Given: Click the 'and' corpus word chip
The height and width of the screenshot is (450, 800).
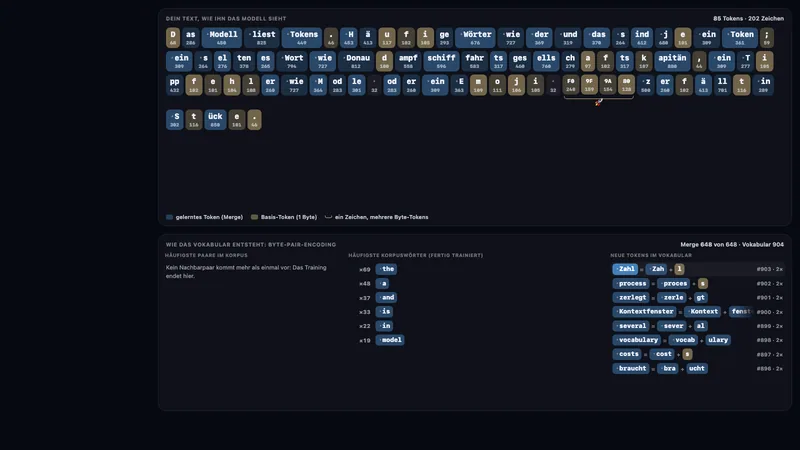Looking at the screenshot, I should (386, 297).
